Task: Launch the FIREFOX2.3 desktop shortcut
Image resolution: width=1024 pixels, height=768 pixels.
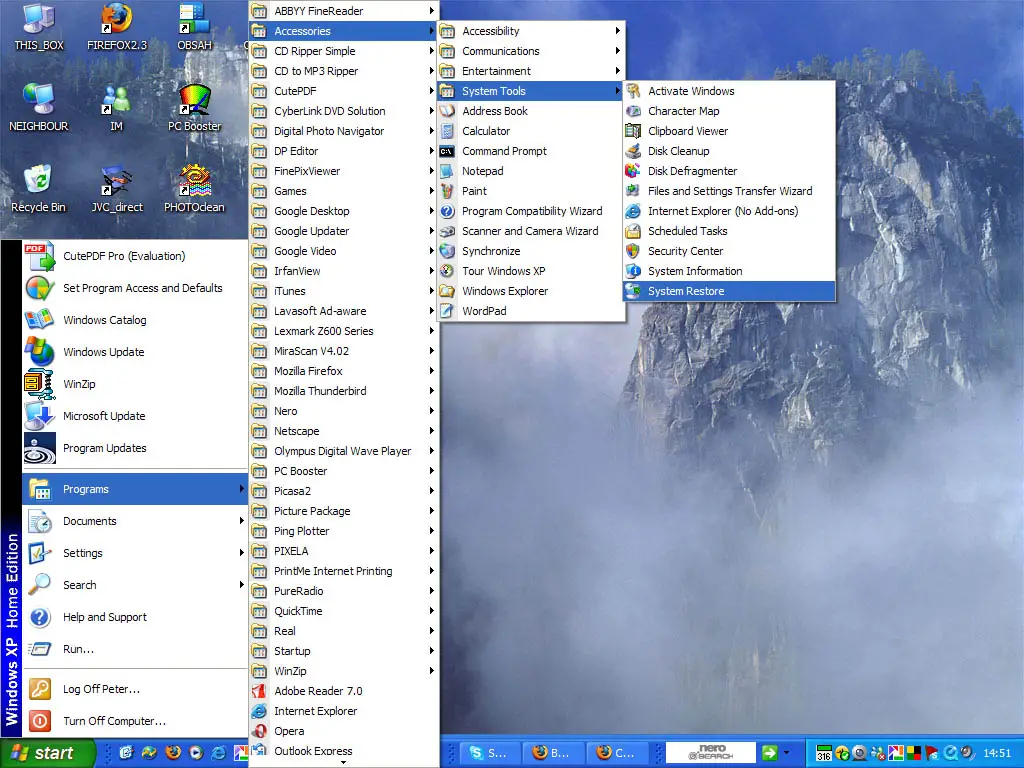Action: click(x=117, y=27)
